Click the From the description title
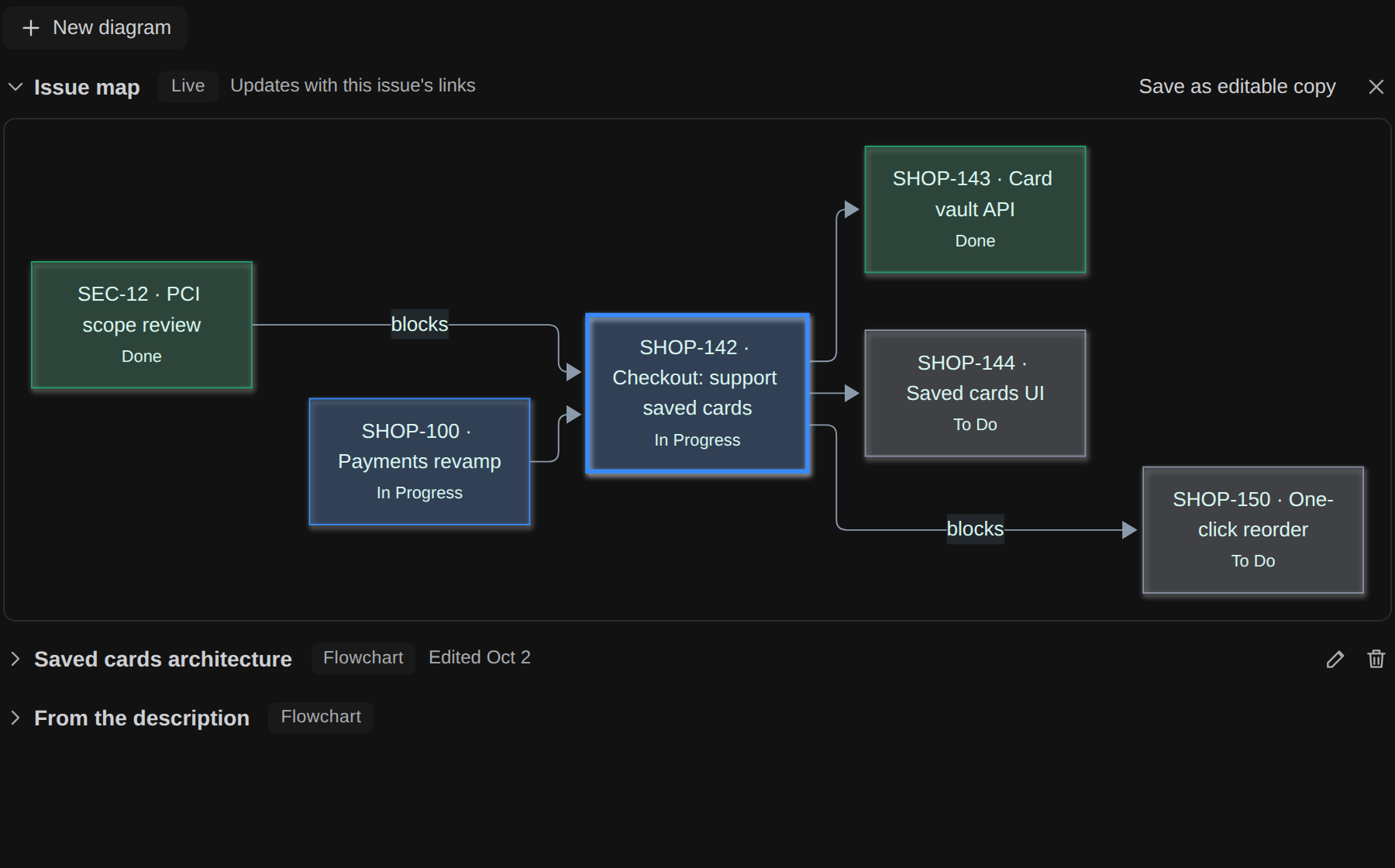The height and width of the screenshot is (868, 1395). point(142,718)
